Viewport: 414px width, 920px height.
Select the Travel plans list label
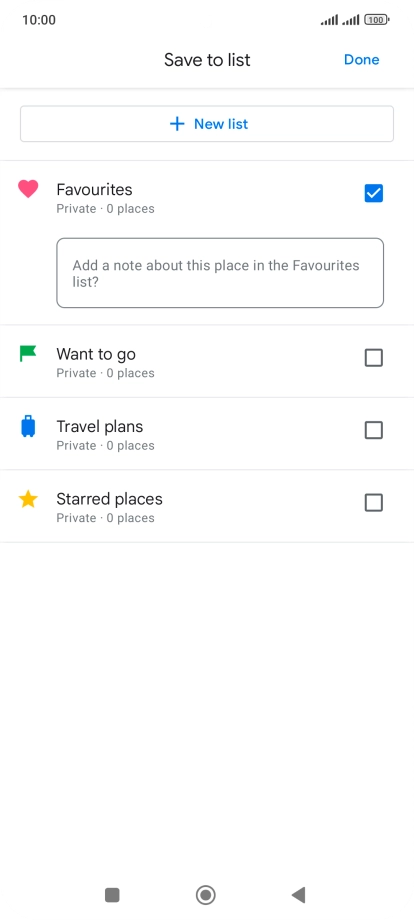pyautogui.click(x=100, y=427)
